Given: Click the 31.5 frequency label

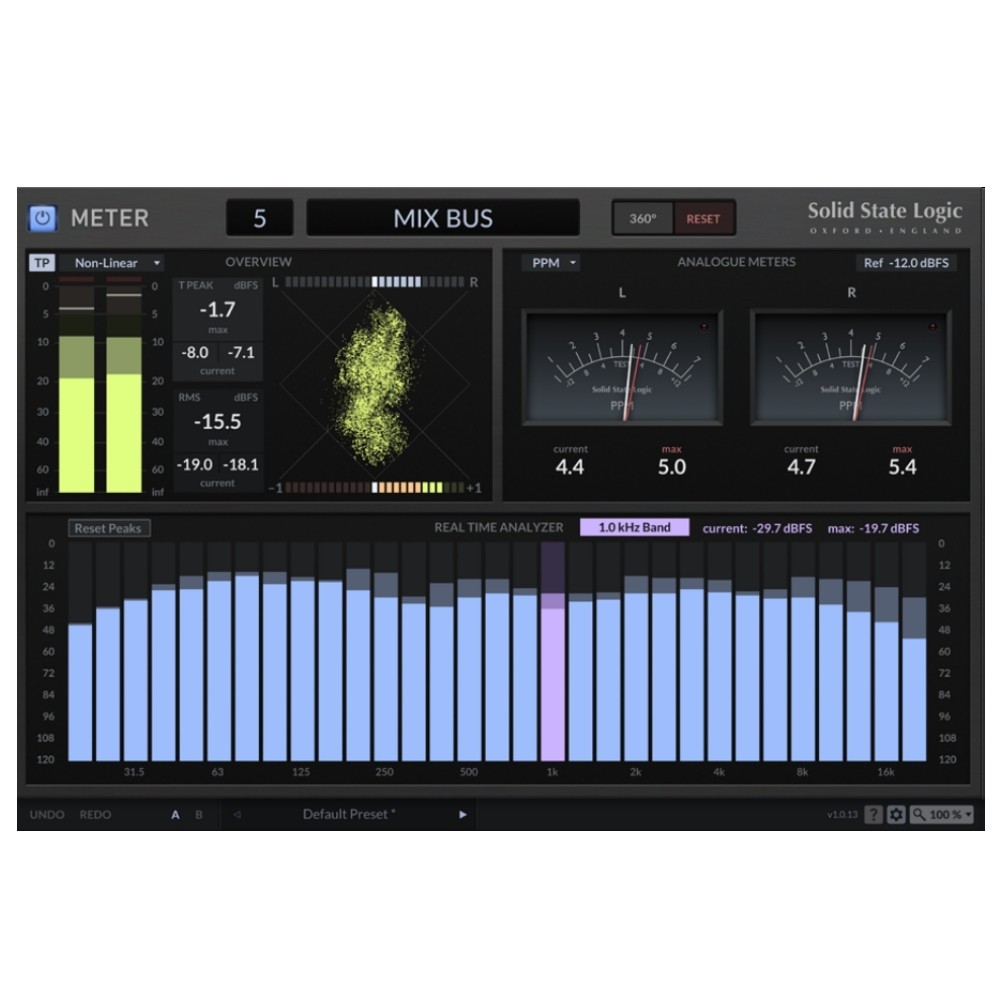Looking at the screenshot, I should coord(134,772).
